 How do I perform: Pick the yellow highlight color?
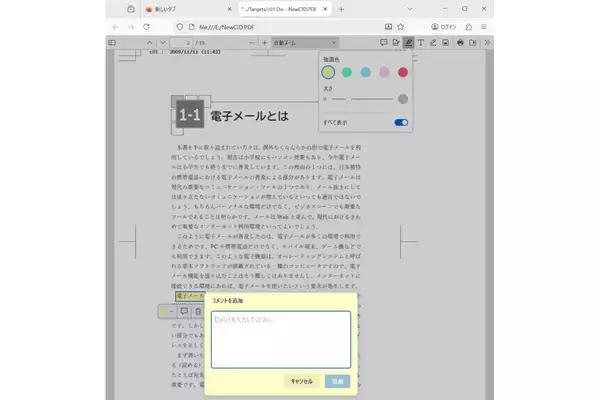[x=328, y=72]
